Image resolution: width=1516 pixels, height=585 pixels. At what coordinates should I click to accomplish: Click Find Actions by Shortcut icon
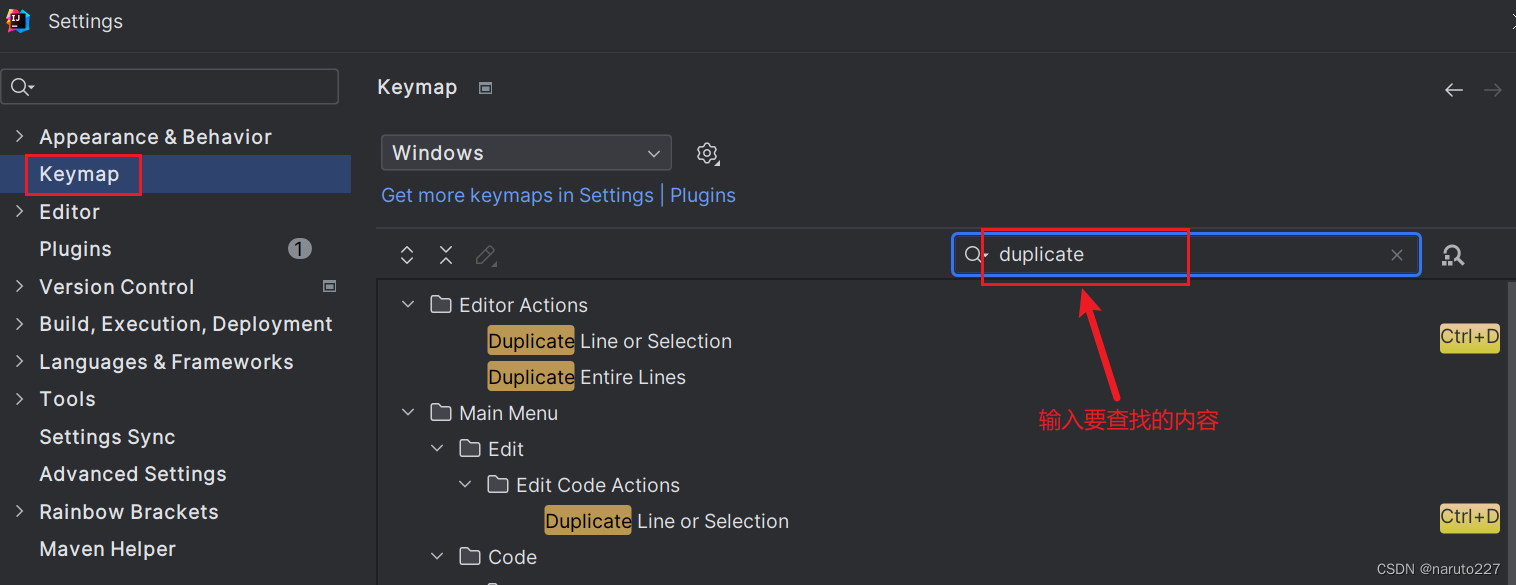1453,255
